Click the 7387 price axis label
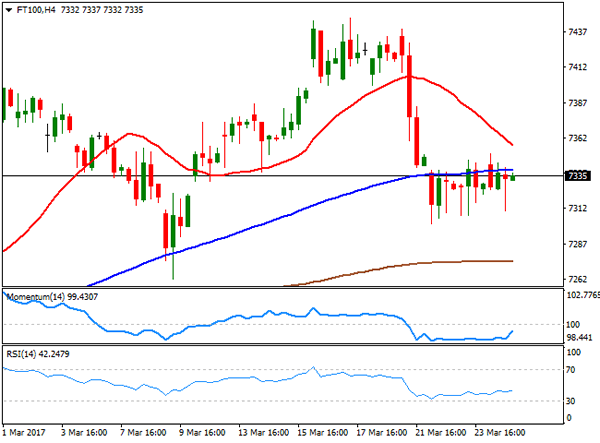This screenshot has height=443, width=600. tap(577, 103)
